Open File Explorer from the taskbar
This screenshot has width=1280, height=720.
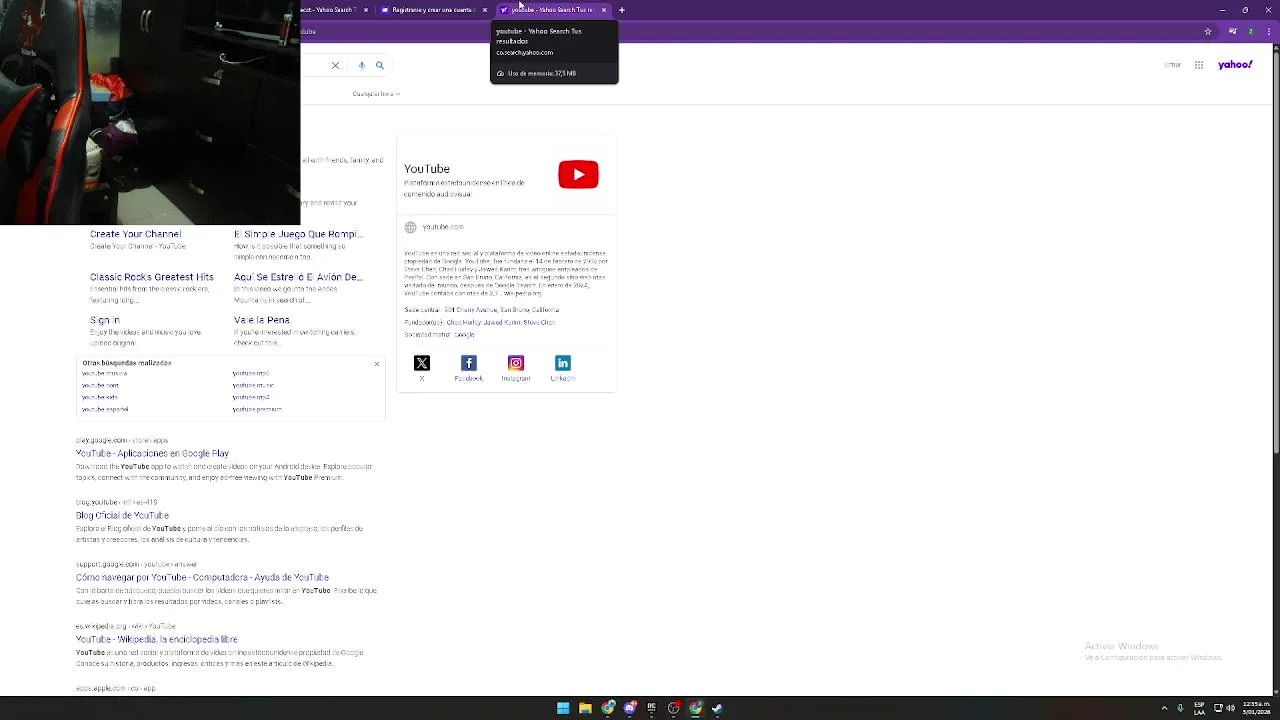585,708
